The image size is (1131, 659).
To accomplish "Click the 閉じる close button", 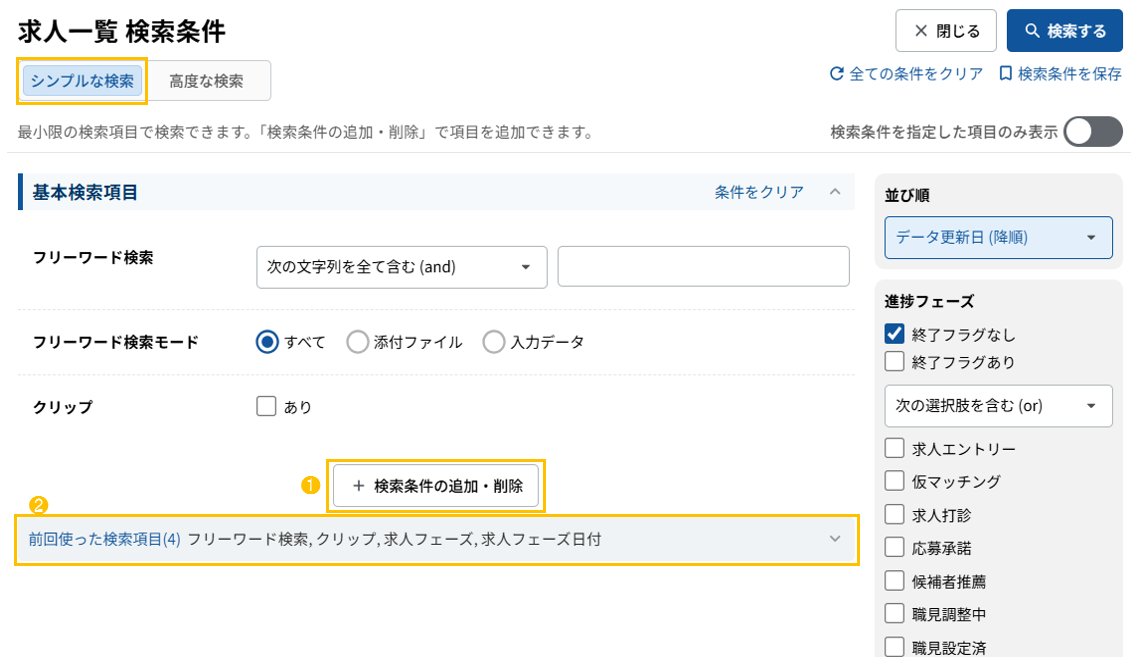I will point(945,31).
